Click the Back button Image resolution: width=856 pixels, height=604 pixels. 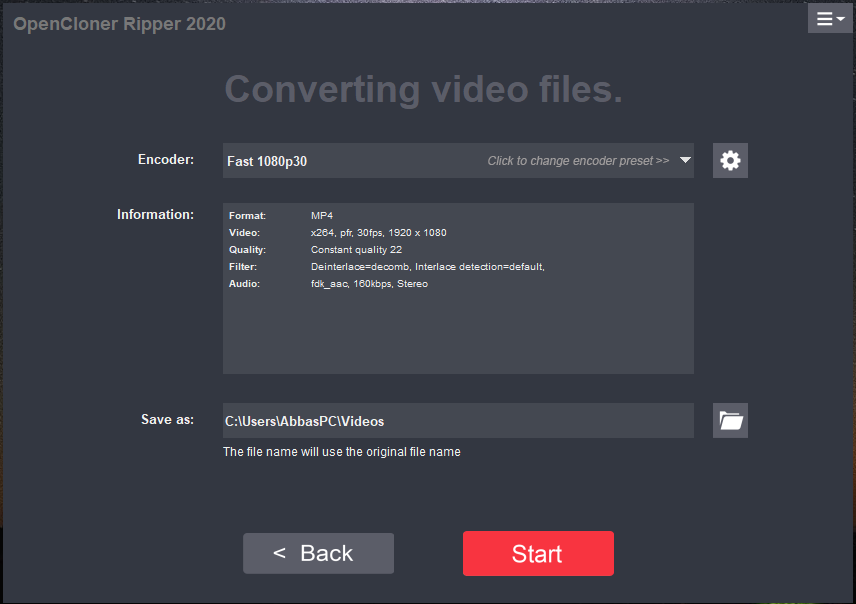tap(318, 553)
